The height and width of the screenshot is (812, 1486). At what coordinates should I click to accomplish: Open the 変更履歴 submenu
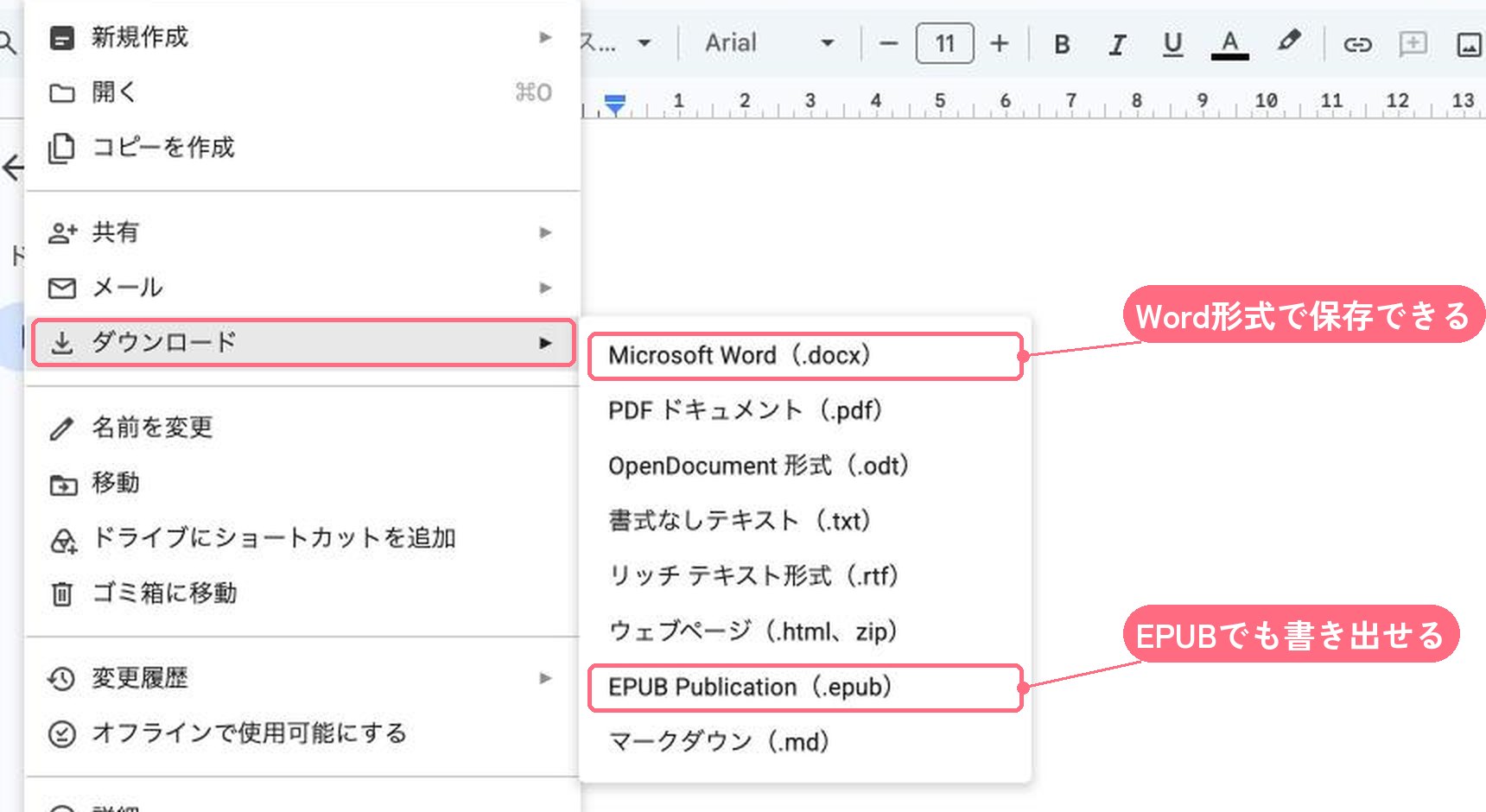tap(302, 678)
